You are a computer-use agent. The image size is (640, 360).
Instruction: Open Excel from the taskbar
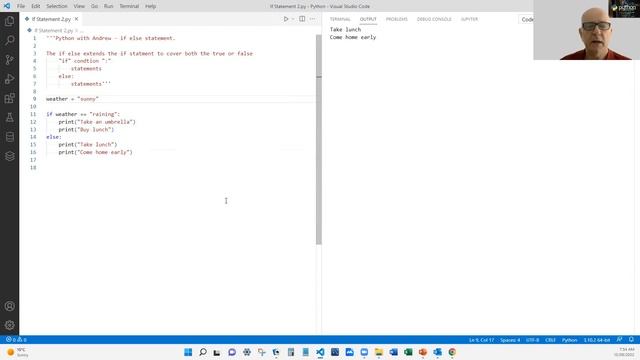408,352
